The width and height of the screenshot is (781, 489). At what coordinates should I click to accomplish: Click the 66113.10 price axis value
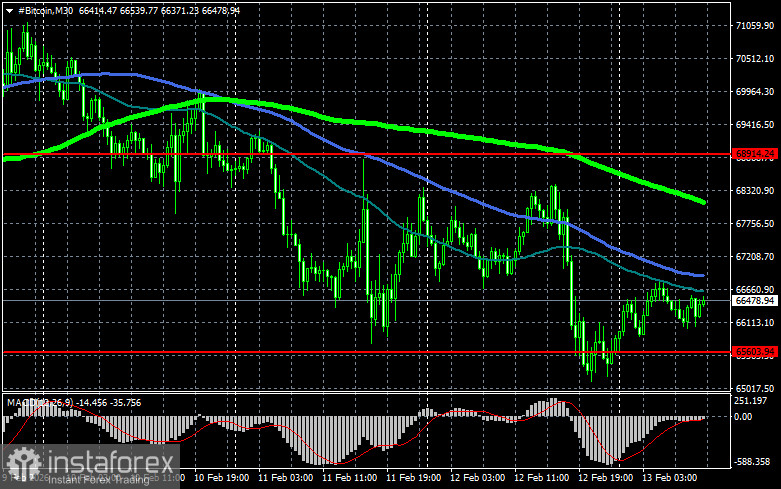click(755, 323)
